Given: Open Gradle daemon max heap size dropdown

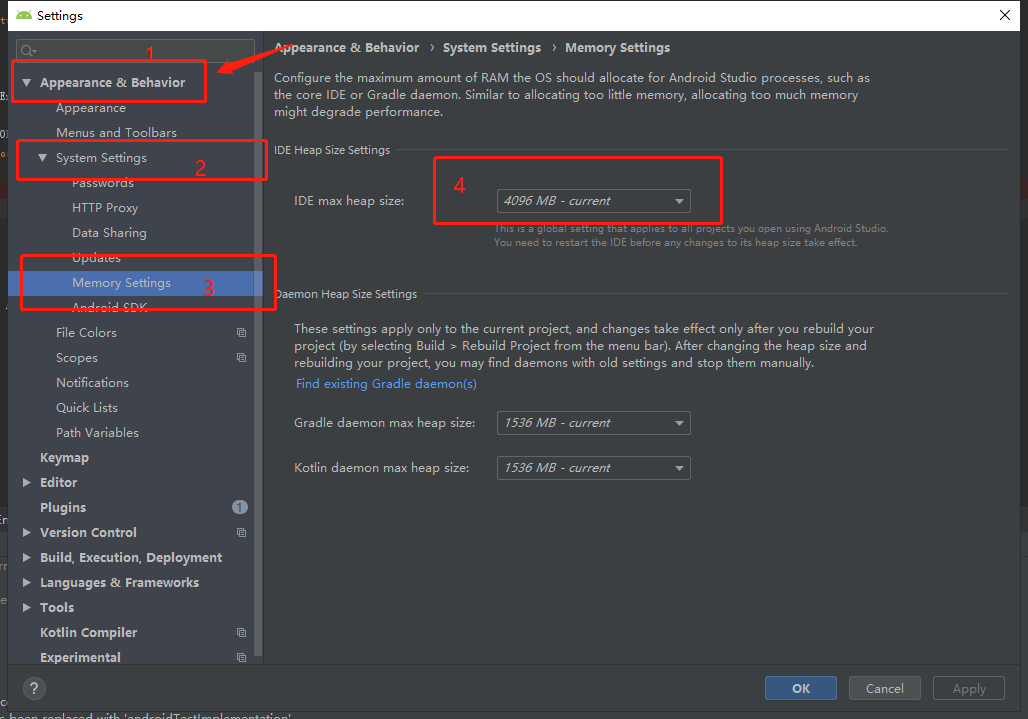Looking at the screenshot, I should 593,423.
